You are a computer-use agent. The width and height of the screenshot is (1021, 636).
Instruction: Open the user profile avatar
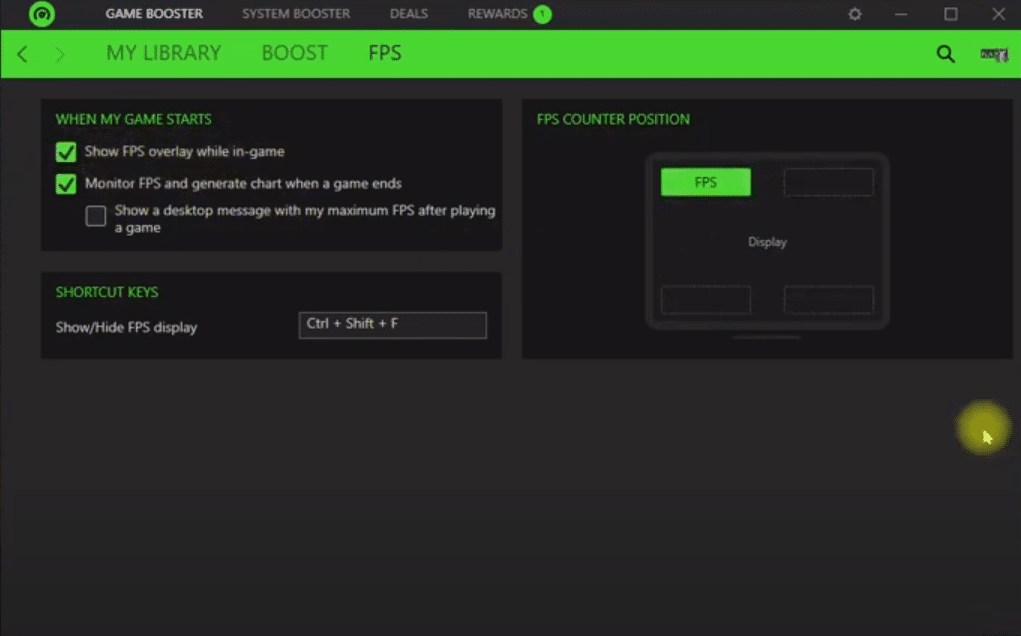point(994,54)
